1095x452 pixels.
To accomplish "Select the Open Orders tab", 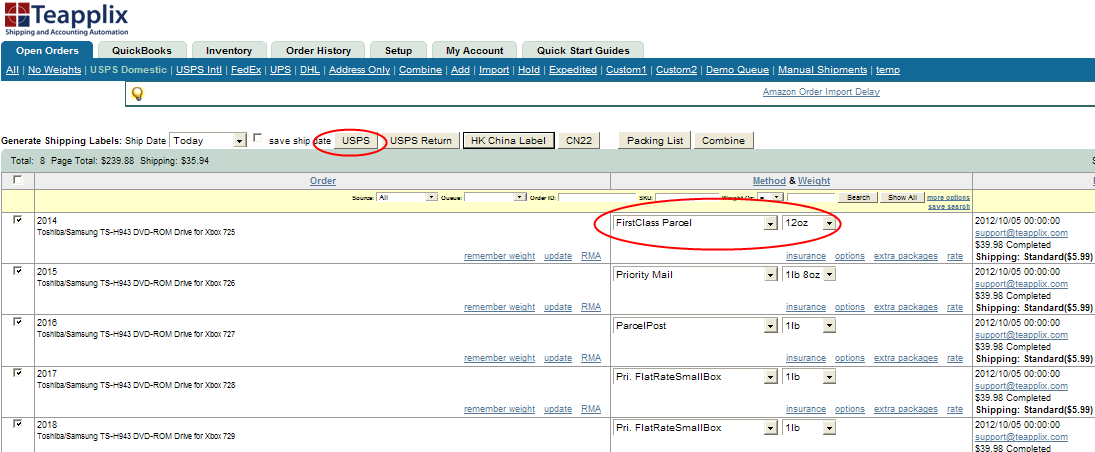I will [48, 50].
